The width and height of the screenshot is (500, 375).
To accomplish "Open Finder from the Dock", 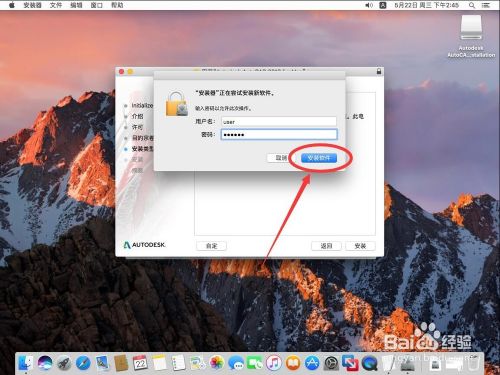I will (x=26, y=363).
